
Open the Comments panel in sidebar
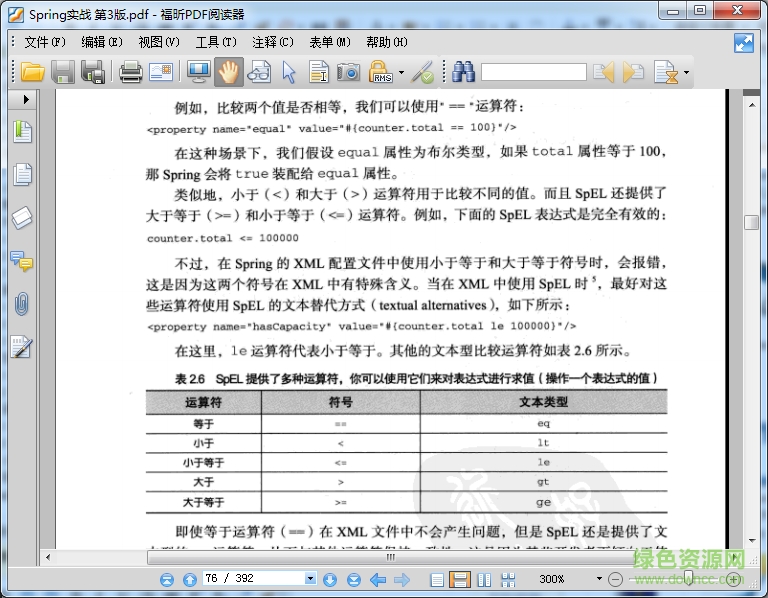tap(22, 262)
